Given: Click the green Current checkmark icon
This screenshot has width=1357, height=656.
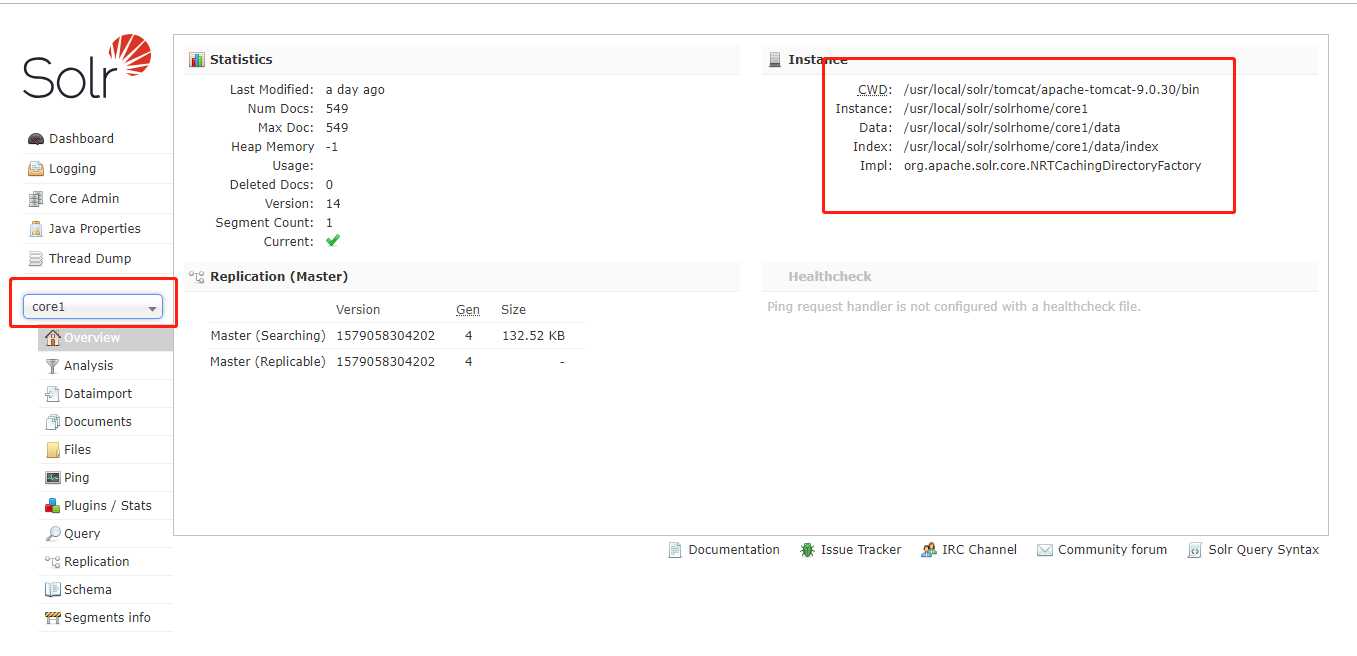Looking at the screenshot, I should 333,241.
